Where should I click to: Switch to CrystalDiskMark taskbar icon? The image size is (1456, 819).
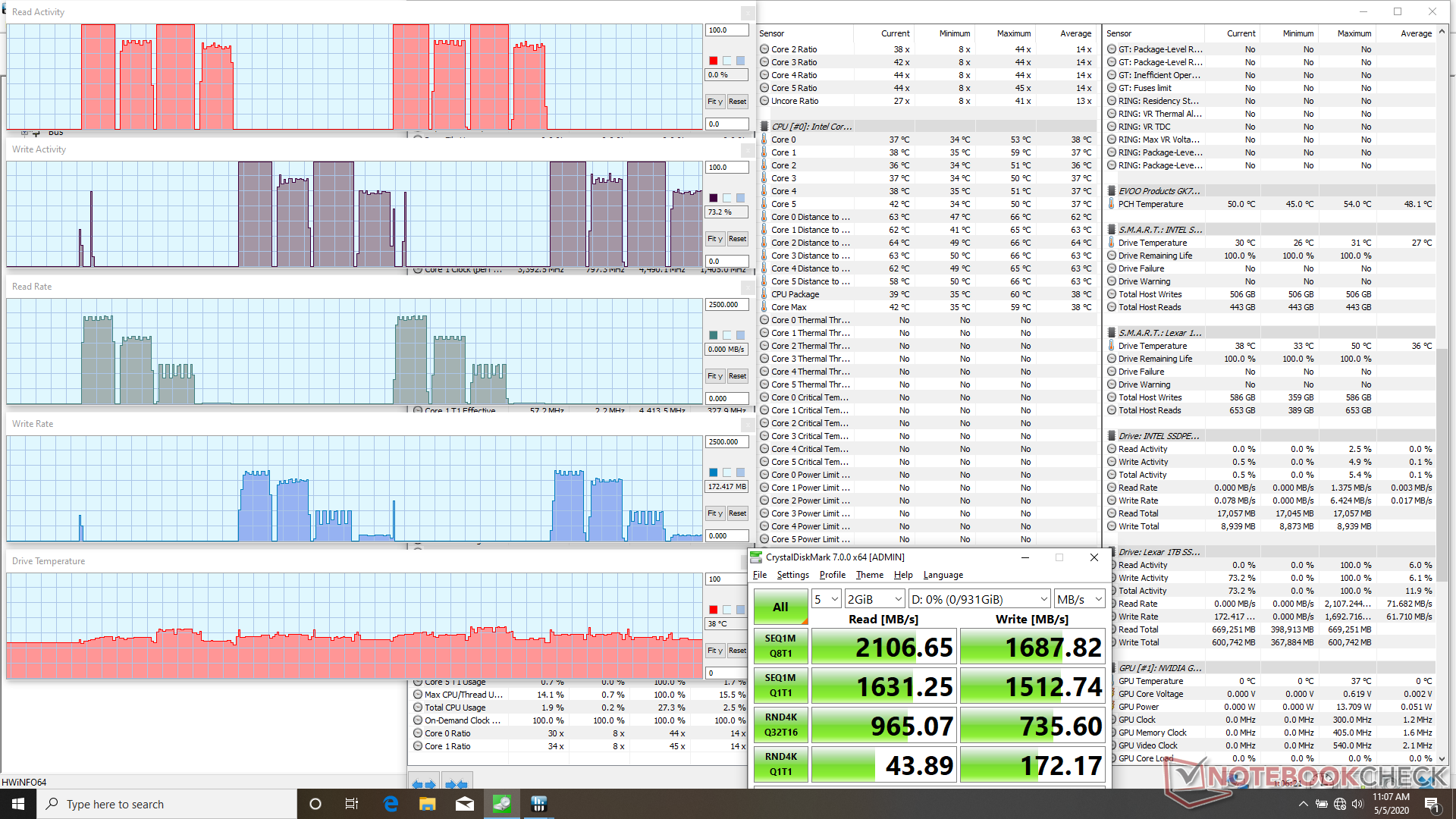click(x=502, y=804)
